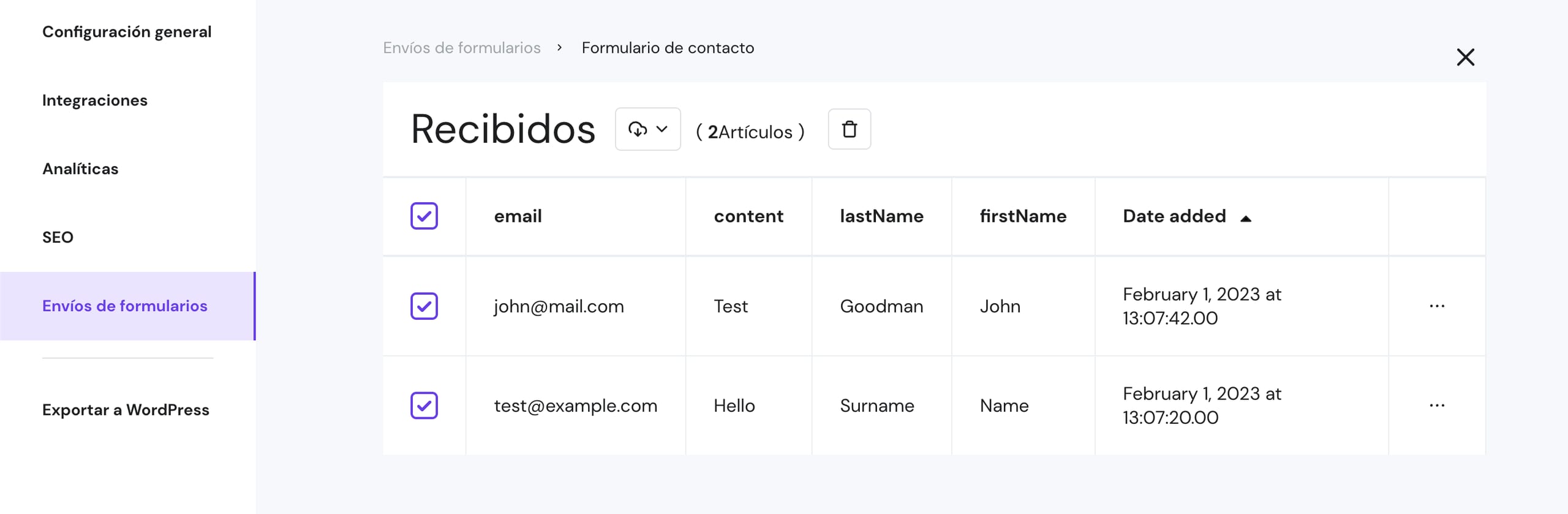Uncheck the john@mail.com row checkbox
1568x514 pixels.
tap(424, 306)
